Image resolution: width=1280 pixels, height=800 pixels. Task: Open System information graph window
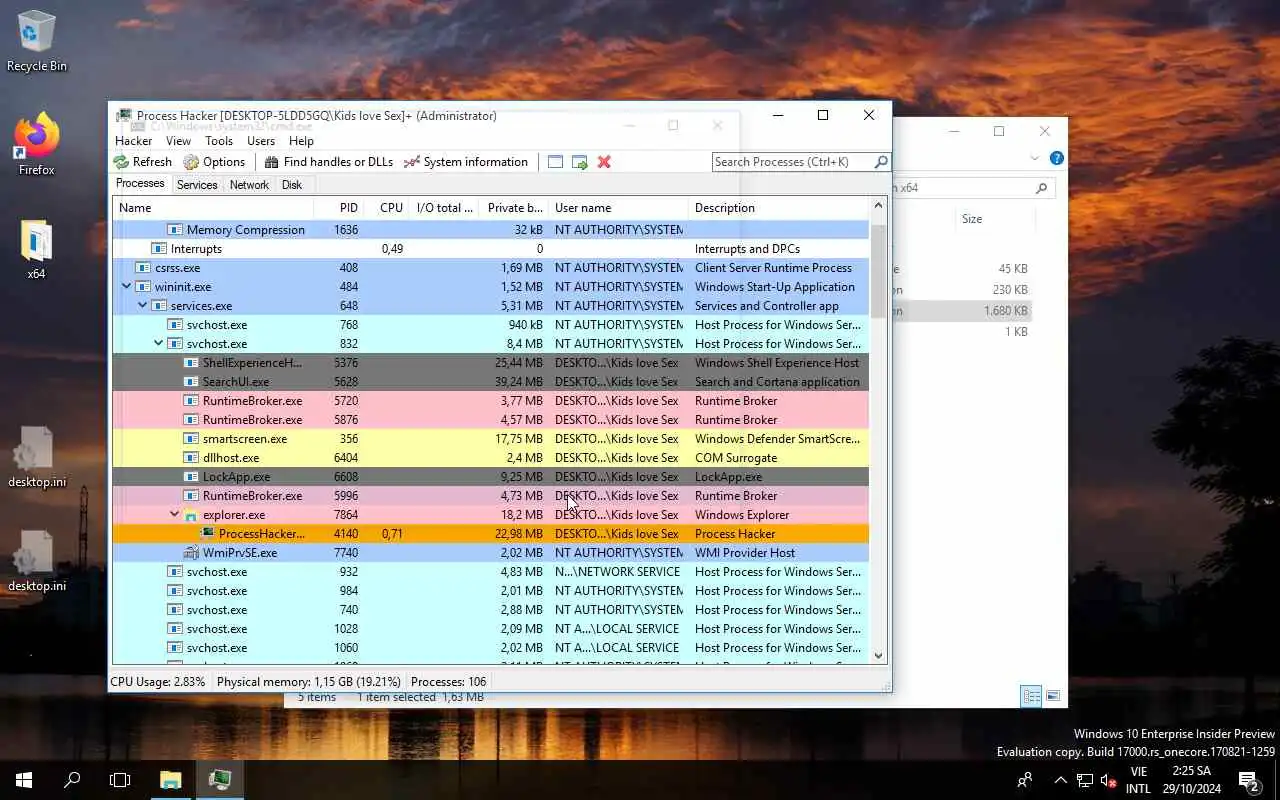(465, 162)
